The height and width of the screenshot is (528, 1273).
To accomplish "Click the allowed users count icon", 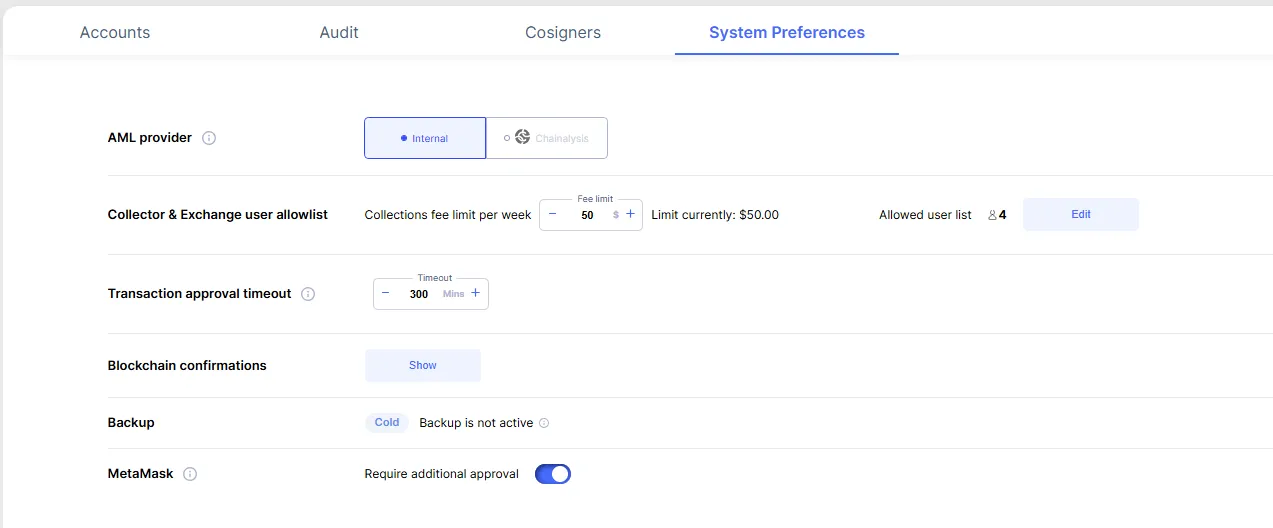I will [x=992, y=215].
